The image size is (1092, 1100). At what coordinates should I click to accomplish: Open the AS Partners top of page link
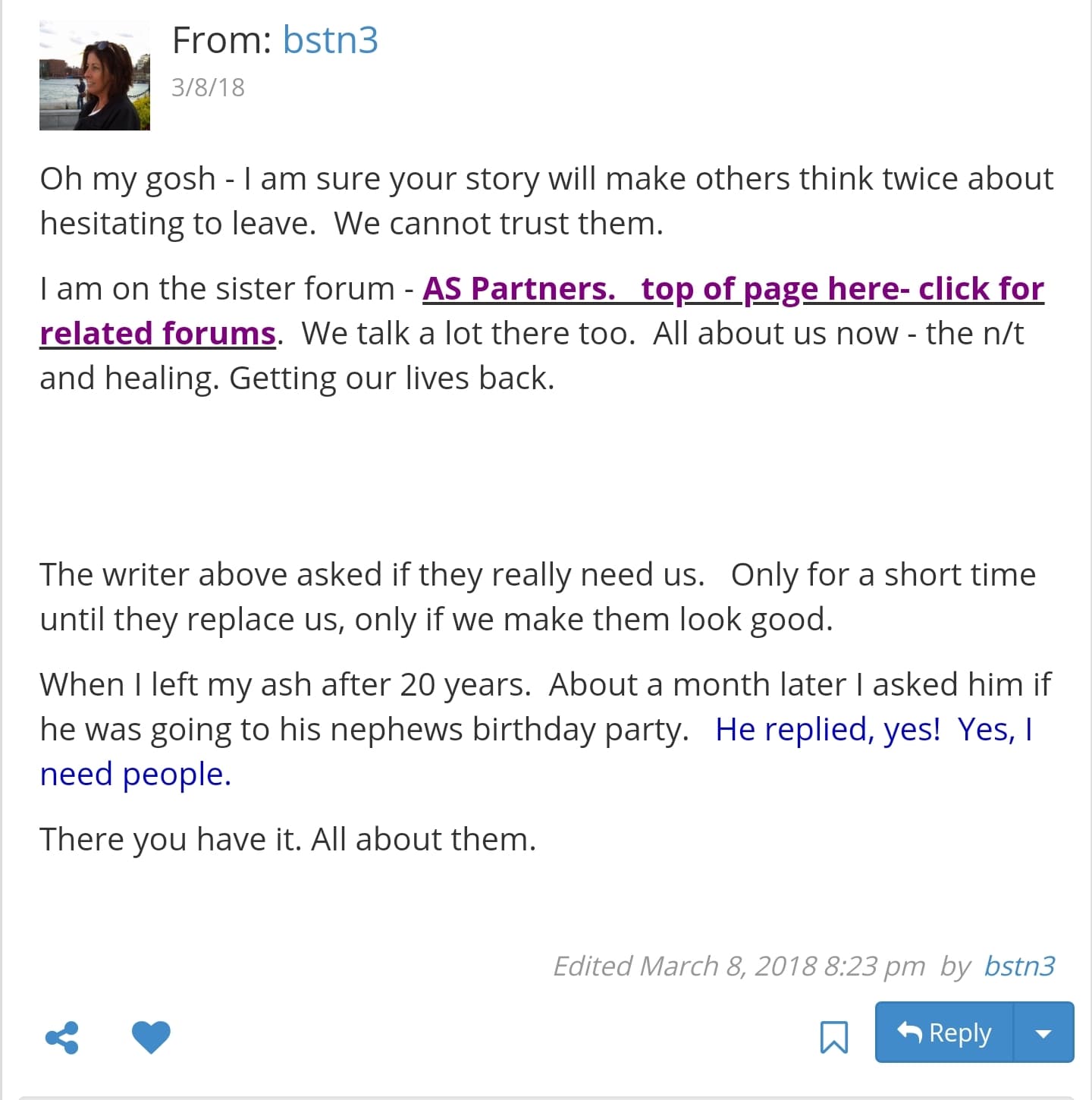[x=733, y=289]
